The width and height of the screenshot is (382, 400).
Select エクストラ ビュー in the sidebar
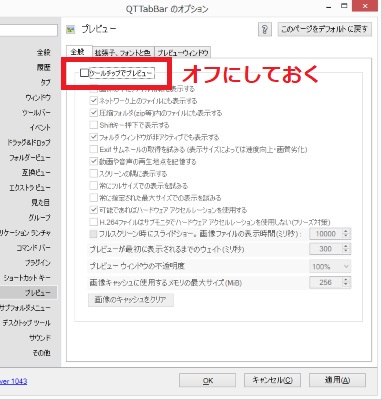(30, 188)
